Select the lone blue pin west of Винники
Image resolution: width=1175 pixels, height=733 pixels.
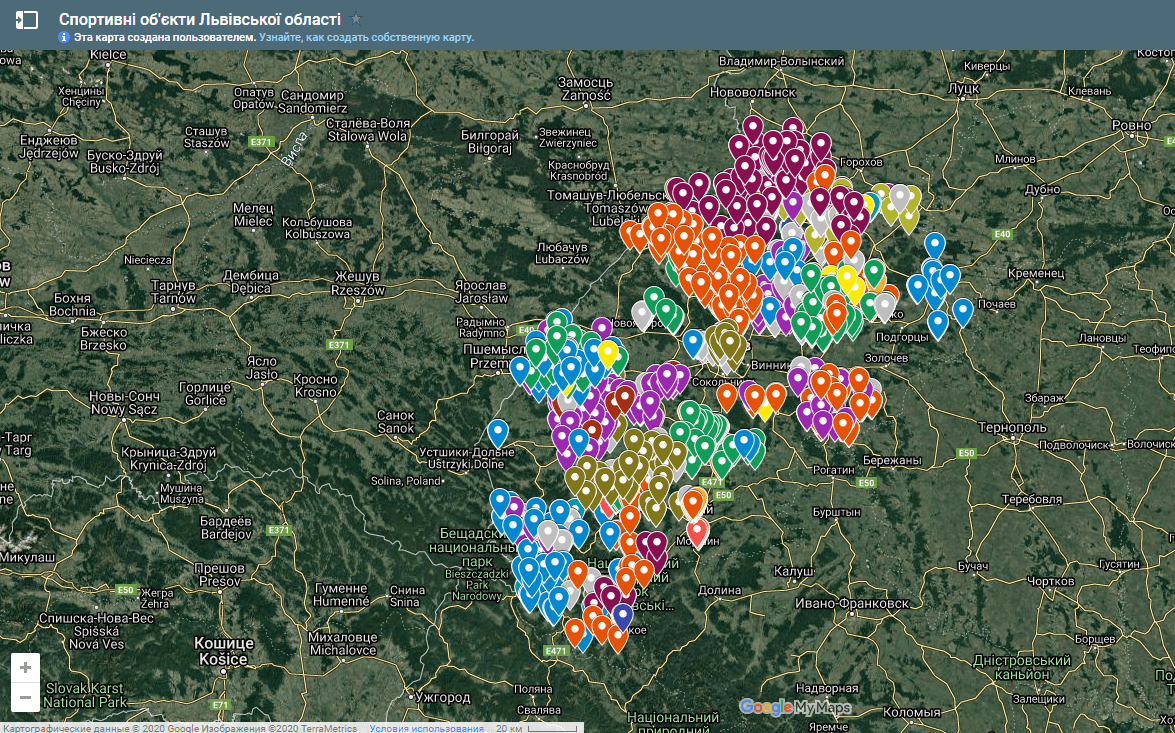click(x=692, y=341)
